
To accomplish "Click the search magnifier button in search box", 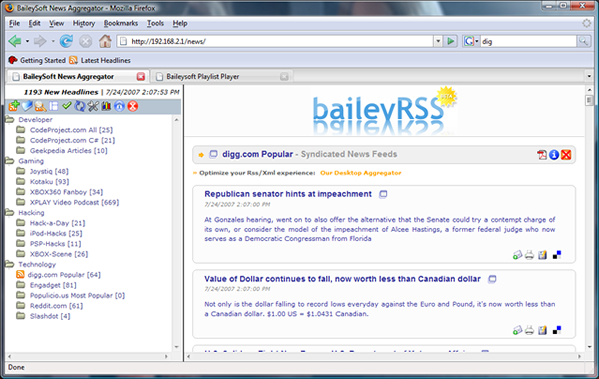I will [x=583, y=41].
